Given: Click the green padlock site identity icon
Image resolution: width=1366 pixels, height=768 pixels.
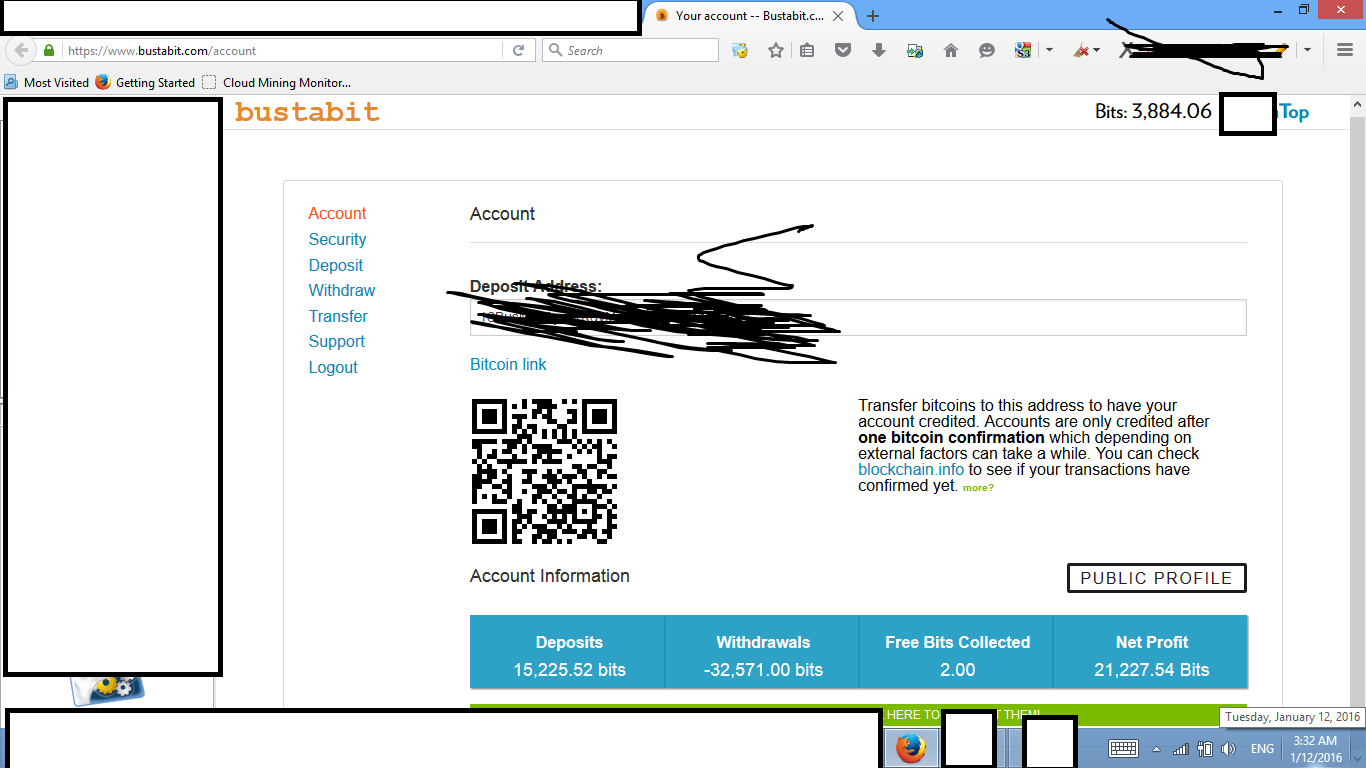Looking at the screenshot, I should point(49,50).
